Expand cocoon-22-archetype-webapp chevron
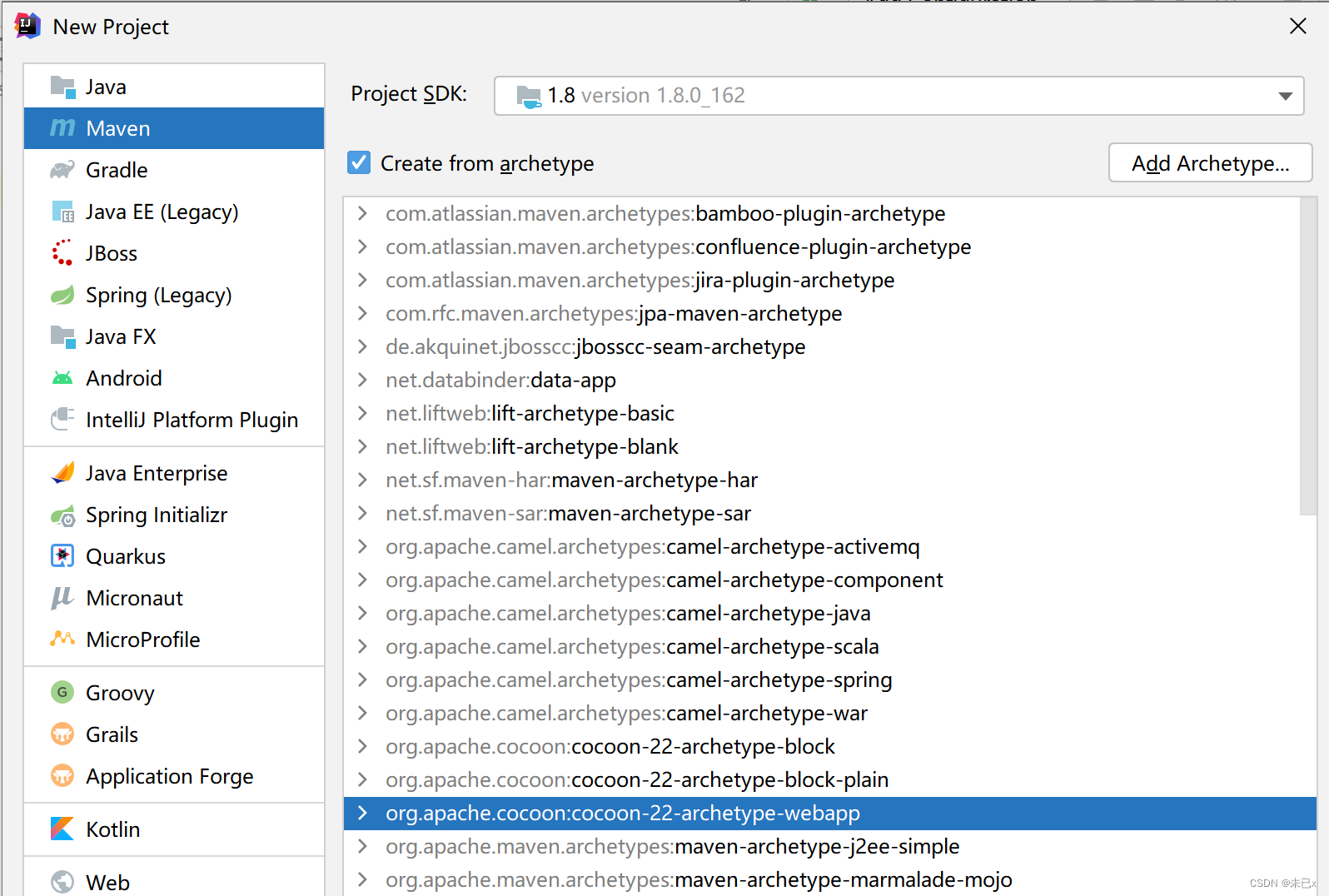The width and height of the screenshot is (1329, 896). [x=362, y=813]
